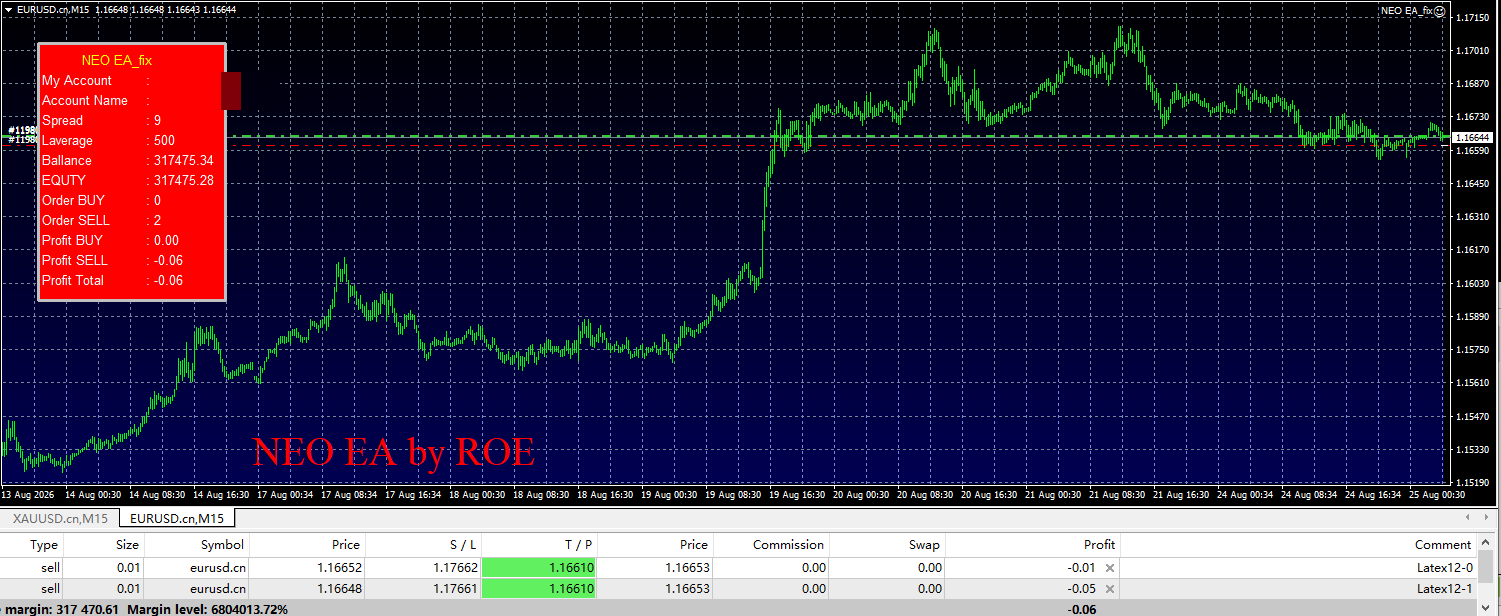Click the profit value -0.01
Screen dimensions: 1501x616
1083,568
